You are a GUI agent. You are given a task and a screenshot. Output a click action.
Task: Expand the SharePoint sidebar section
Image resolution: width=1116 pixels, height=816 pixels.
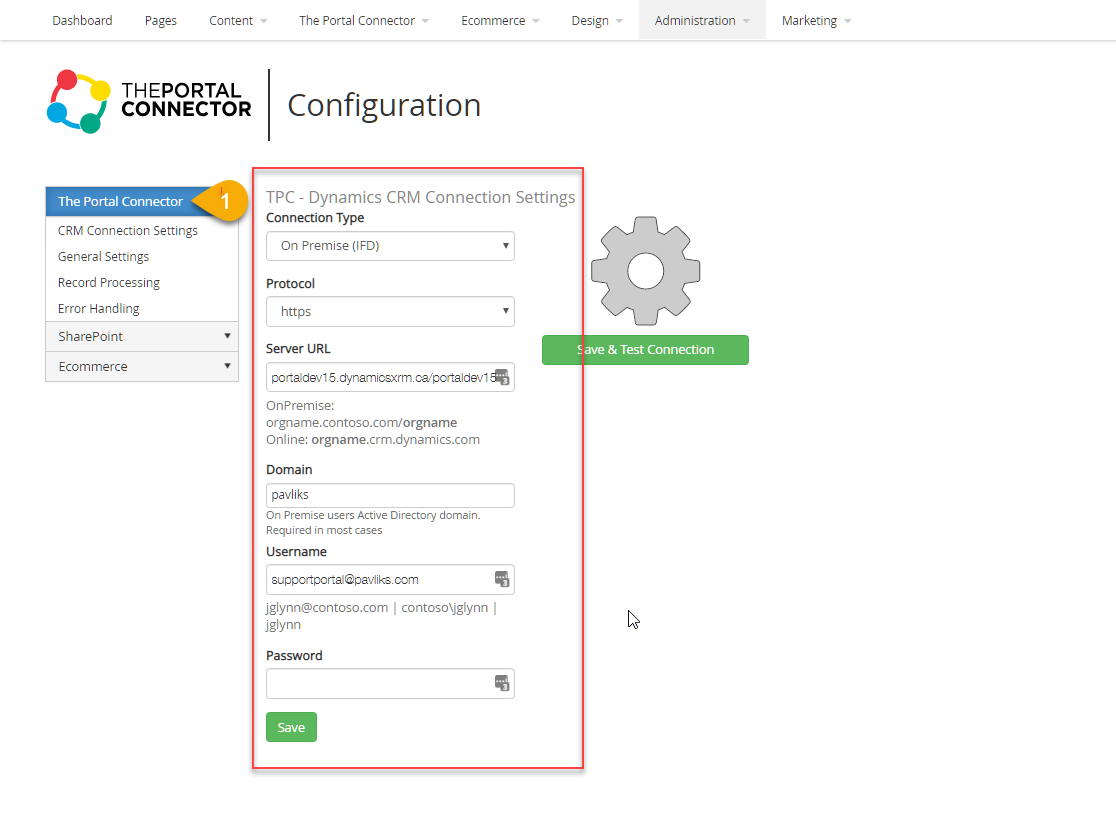[142, 336]
